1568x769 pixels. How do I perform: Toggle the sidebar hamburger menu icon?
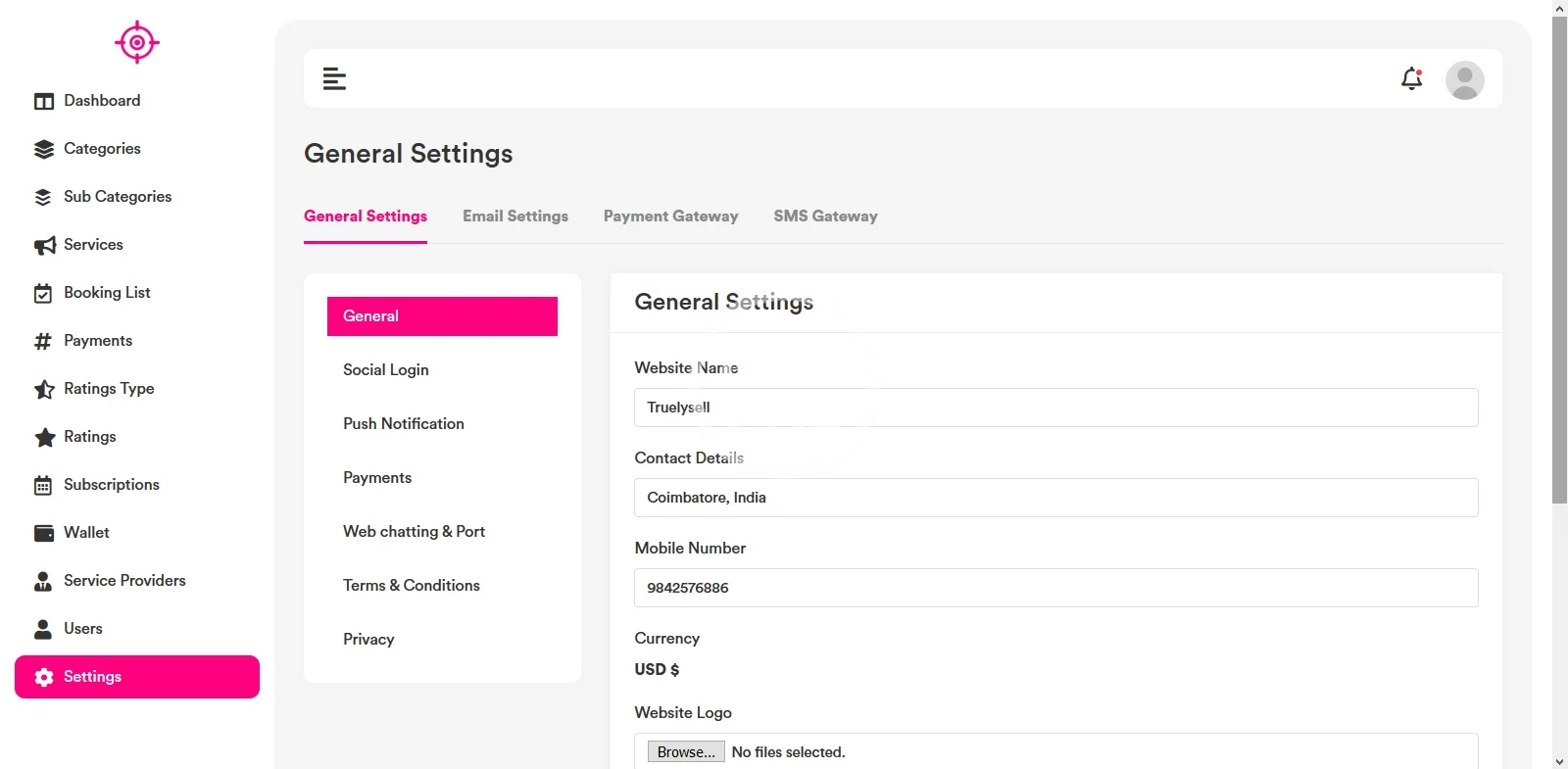pos(334,78)
